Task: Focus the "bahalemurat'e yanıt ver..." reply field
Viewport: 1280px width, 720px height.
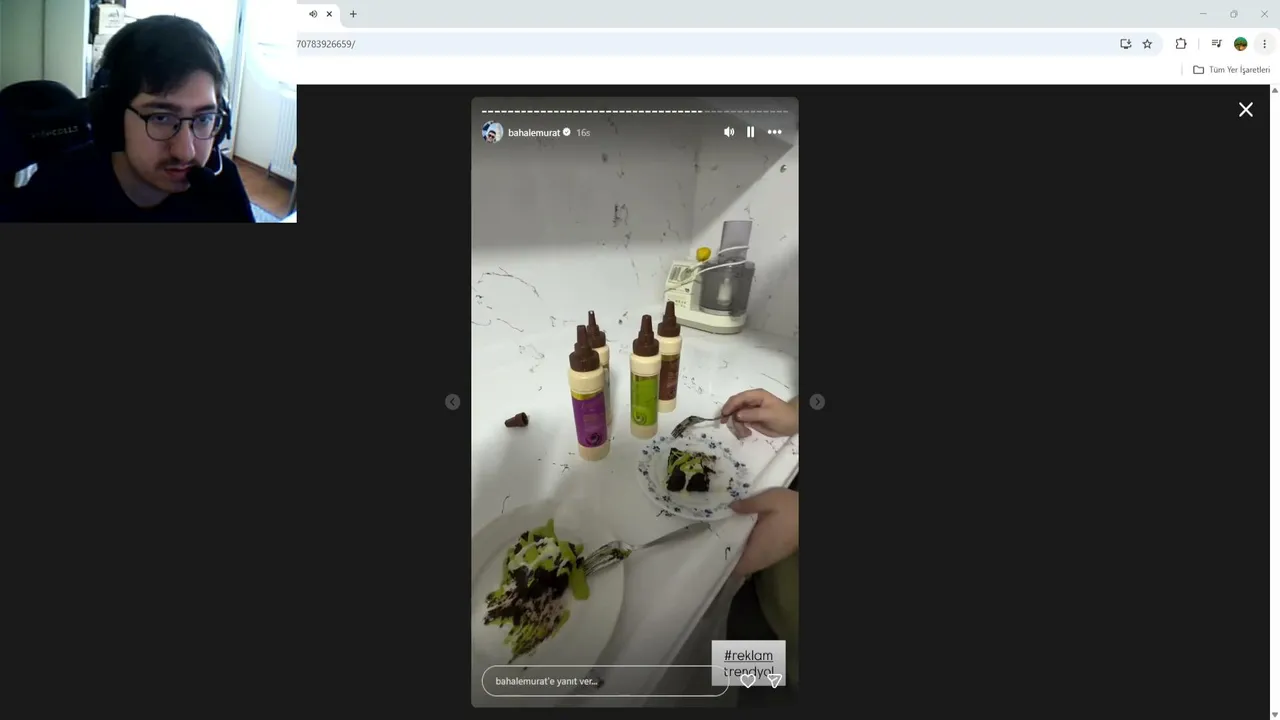Action: [x=605, y=681]
